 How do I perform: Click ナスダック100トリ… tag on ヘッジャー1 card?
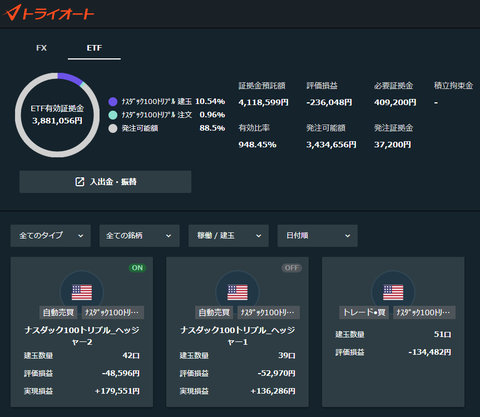[269, 313]
